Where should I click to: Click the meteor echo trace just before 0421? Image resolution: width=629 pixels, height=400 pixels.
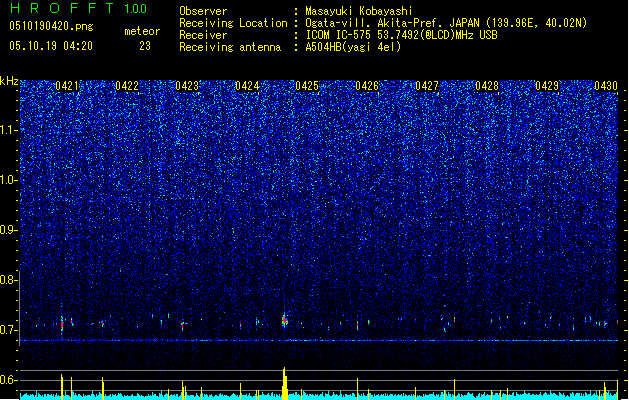(62, 323)
